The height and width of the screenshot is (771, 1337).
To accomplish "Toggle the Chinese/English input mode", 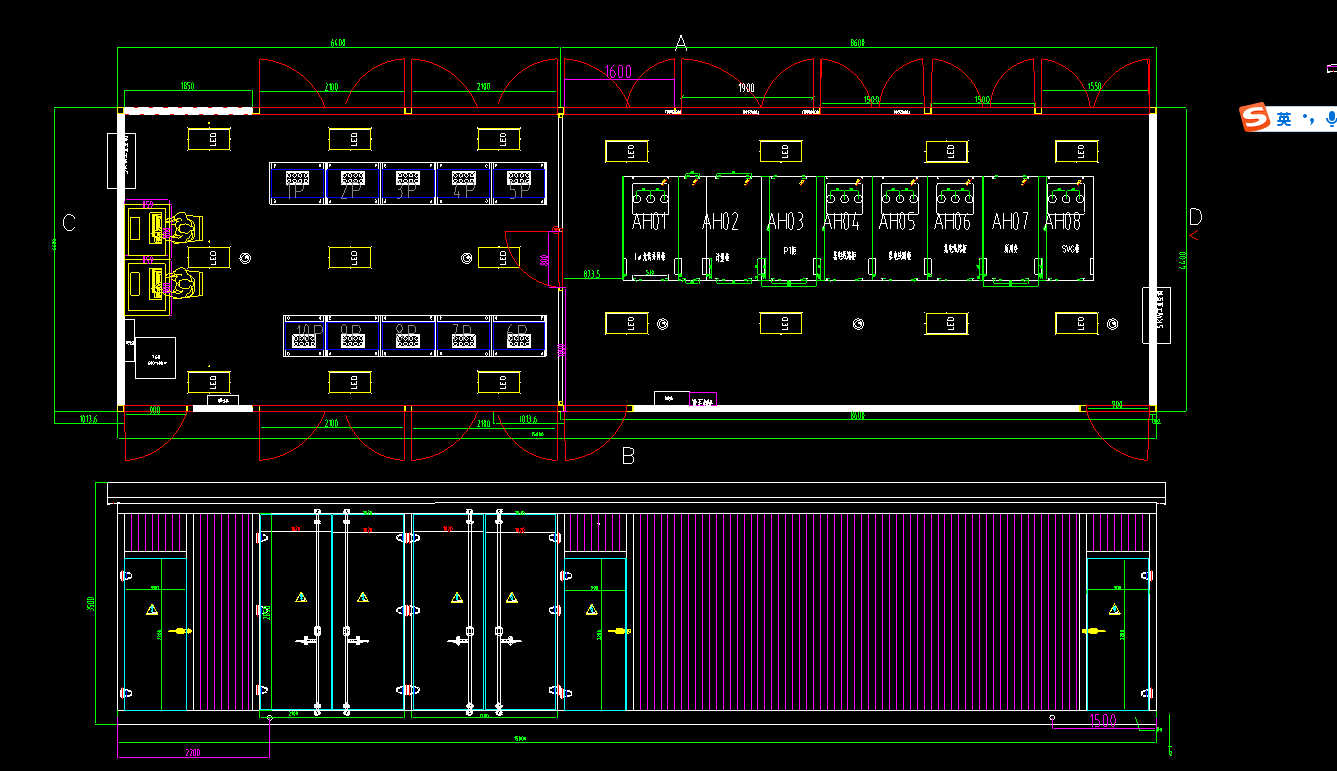I will (1284, 119).
